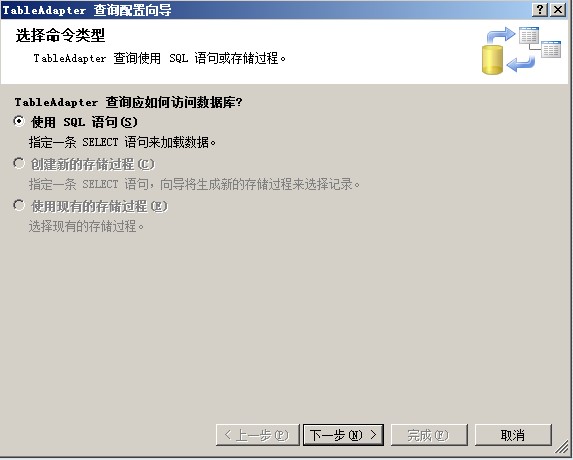
Task: Click the 创建新的存储过程(C) label text
Action: [x=93, y=164]
